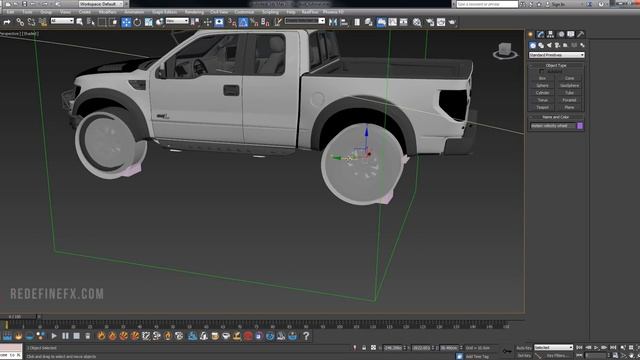Collapse the Object Type rollout

(x=556, y=65)
